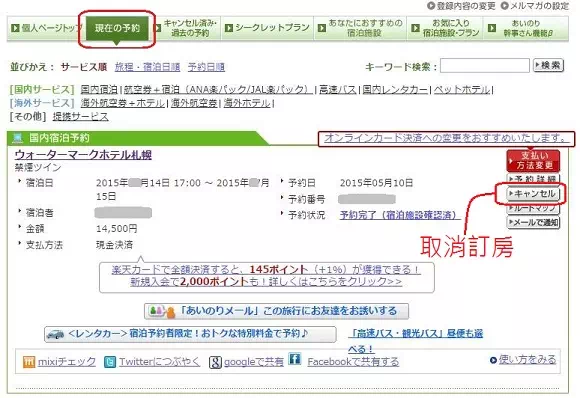Filter by 国内宿泊 service
Image resolution: width=580 pixels, height=398 pixels.
[x=99, y=90]
